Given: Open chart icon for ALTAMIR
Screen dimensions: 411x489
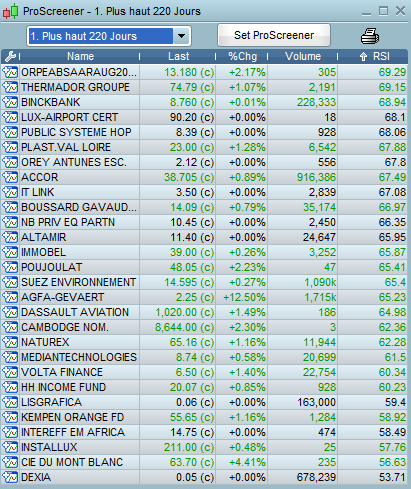Looking at the screenshot, I should (x=10, y=237).
